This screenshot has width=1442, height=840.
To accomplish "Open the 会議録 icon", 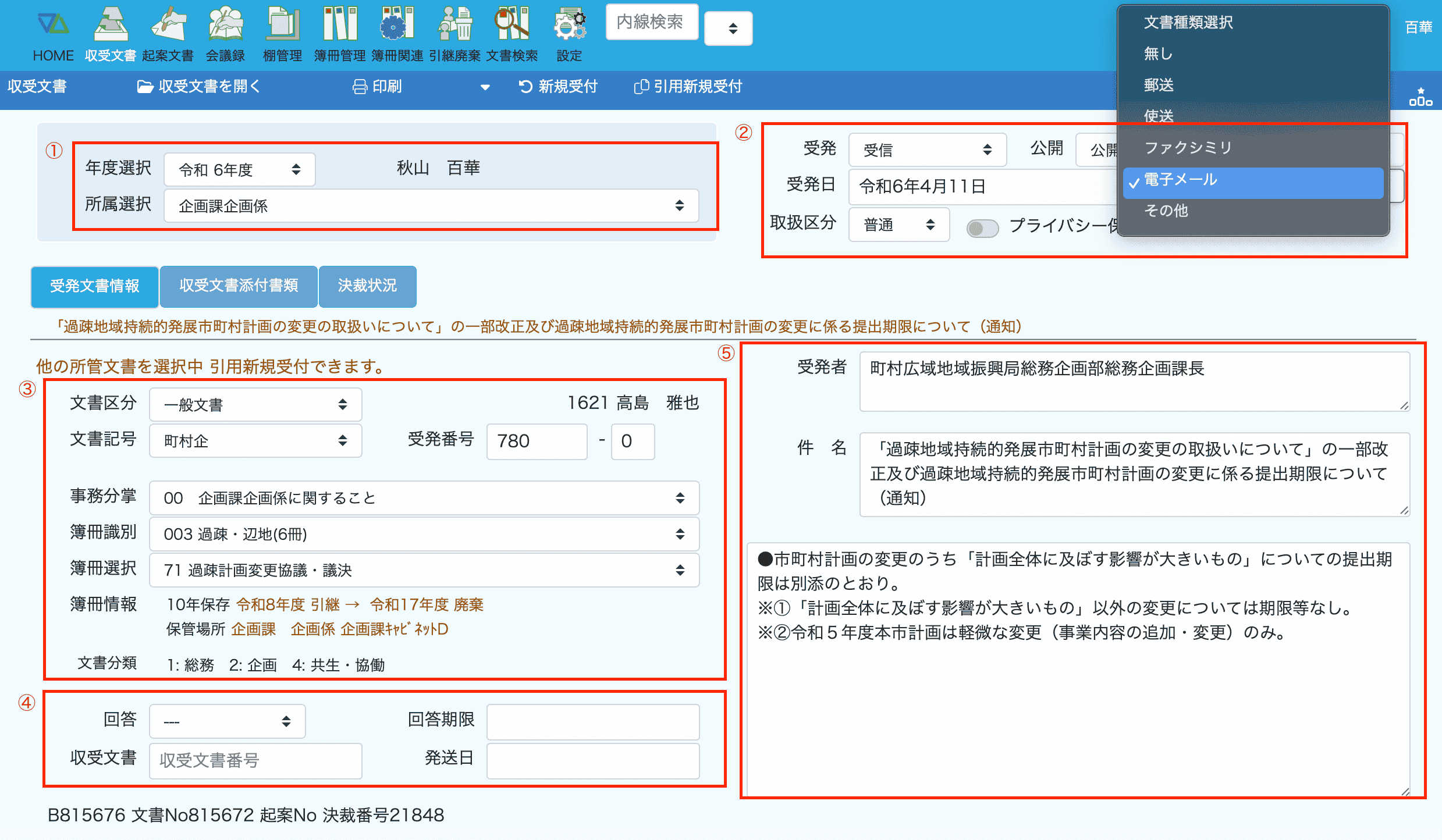I will 225,26.
